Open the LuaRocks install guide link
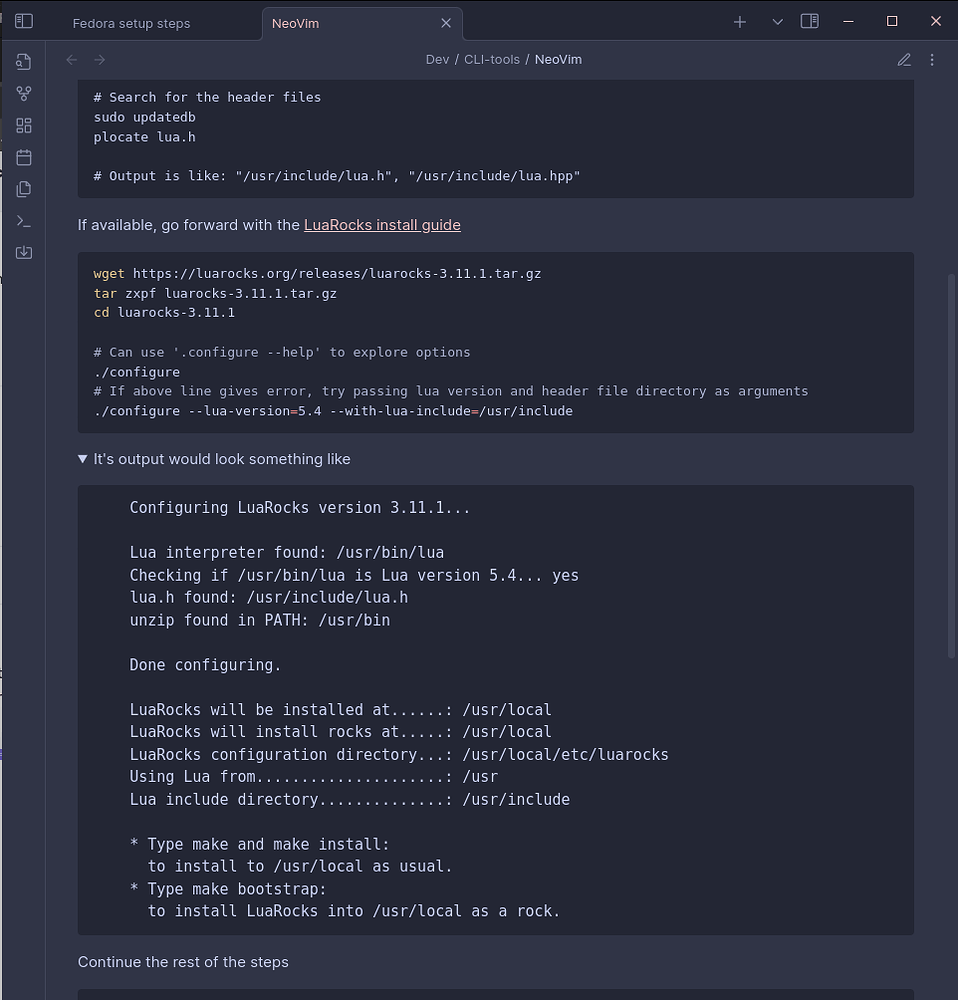The height and width of the screenshot is (1000, 958). [x=382, y=225]
